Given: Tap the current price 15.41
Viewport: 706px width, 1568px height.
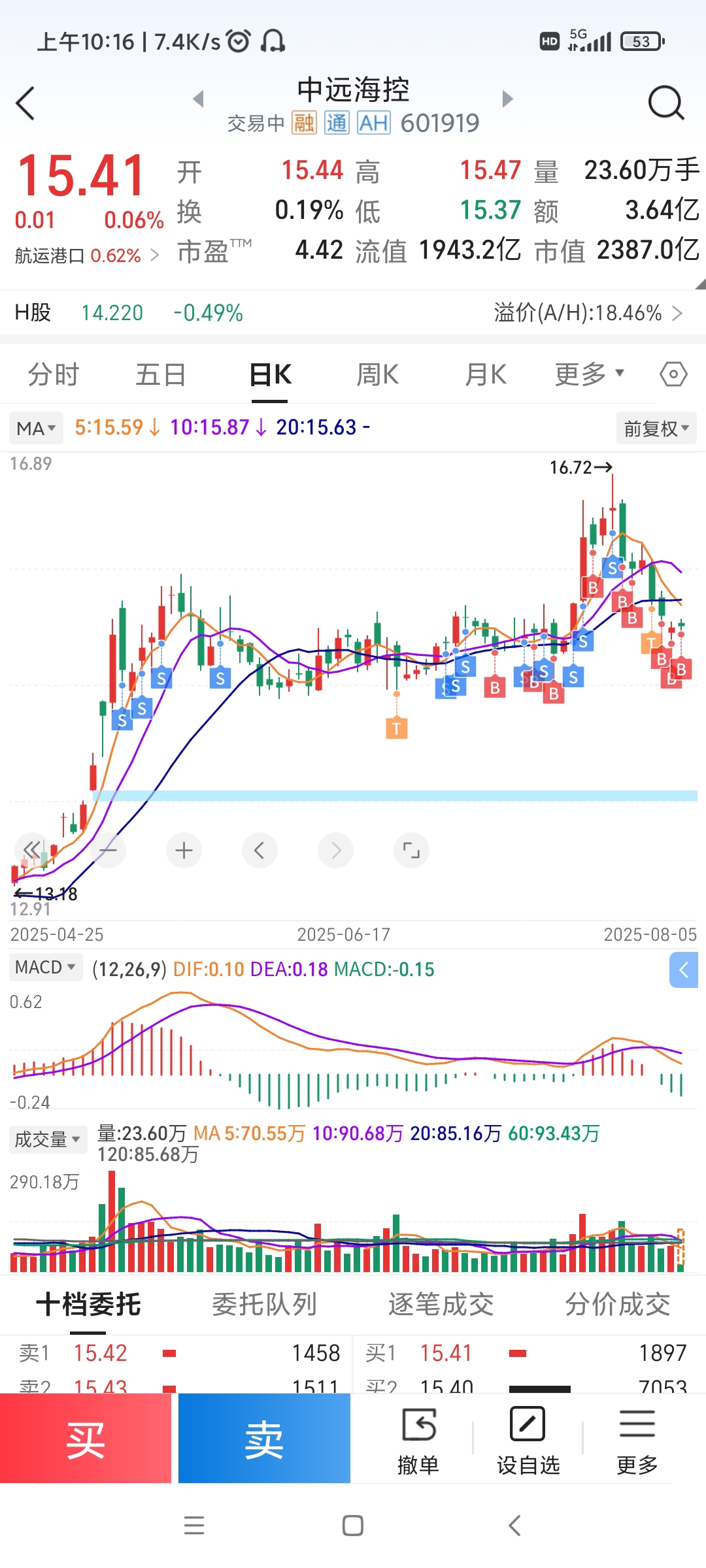Looking at the screenshot, I should 81,175.
